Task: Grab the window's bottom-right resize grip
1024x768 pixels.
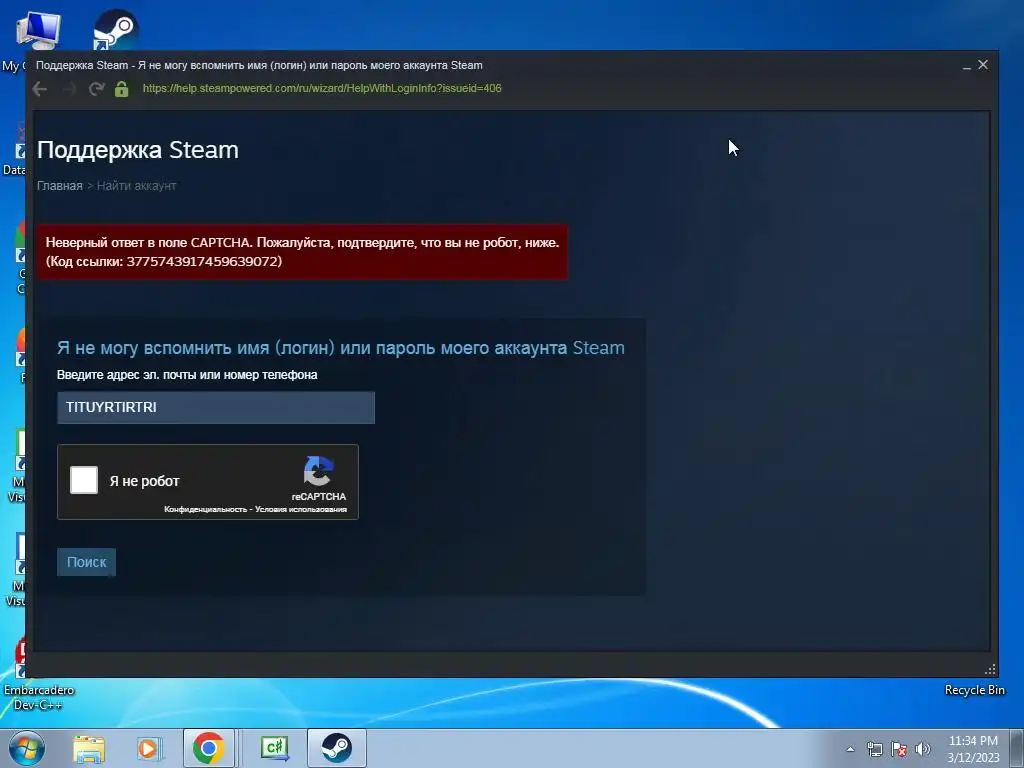Action: click(x=990, y=669)
